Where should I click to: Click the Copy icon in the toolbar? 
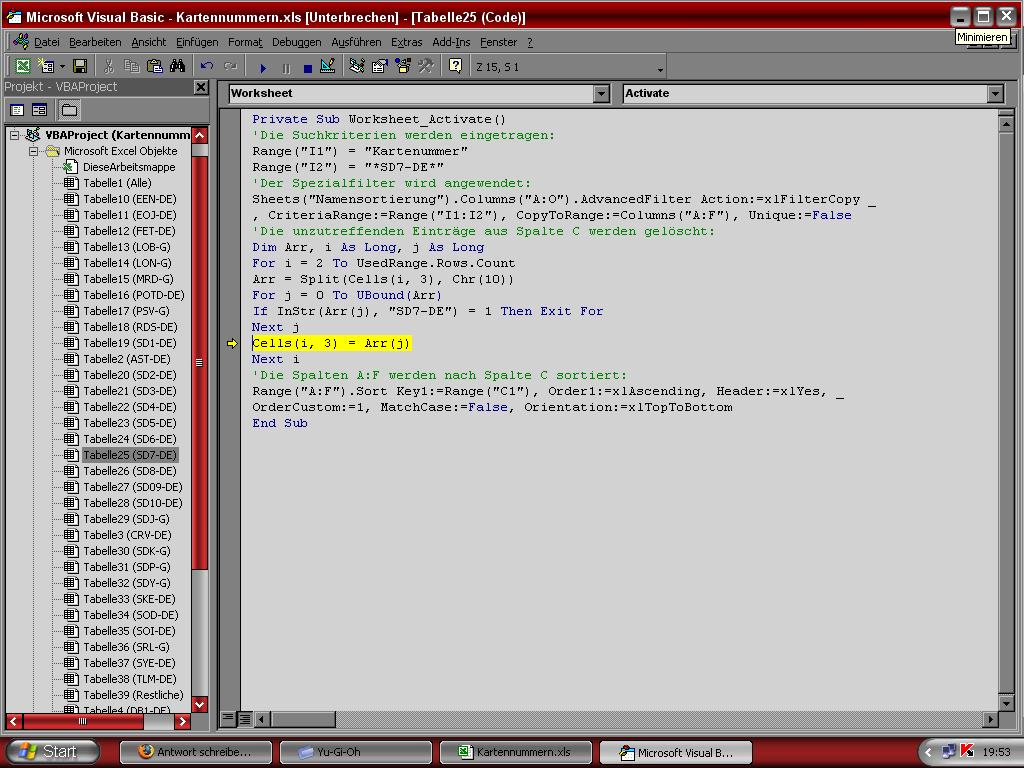click(131, 66)
